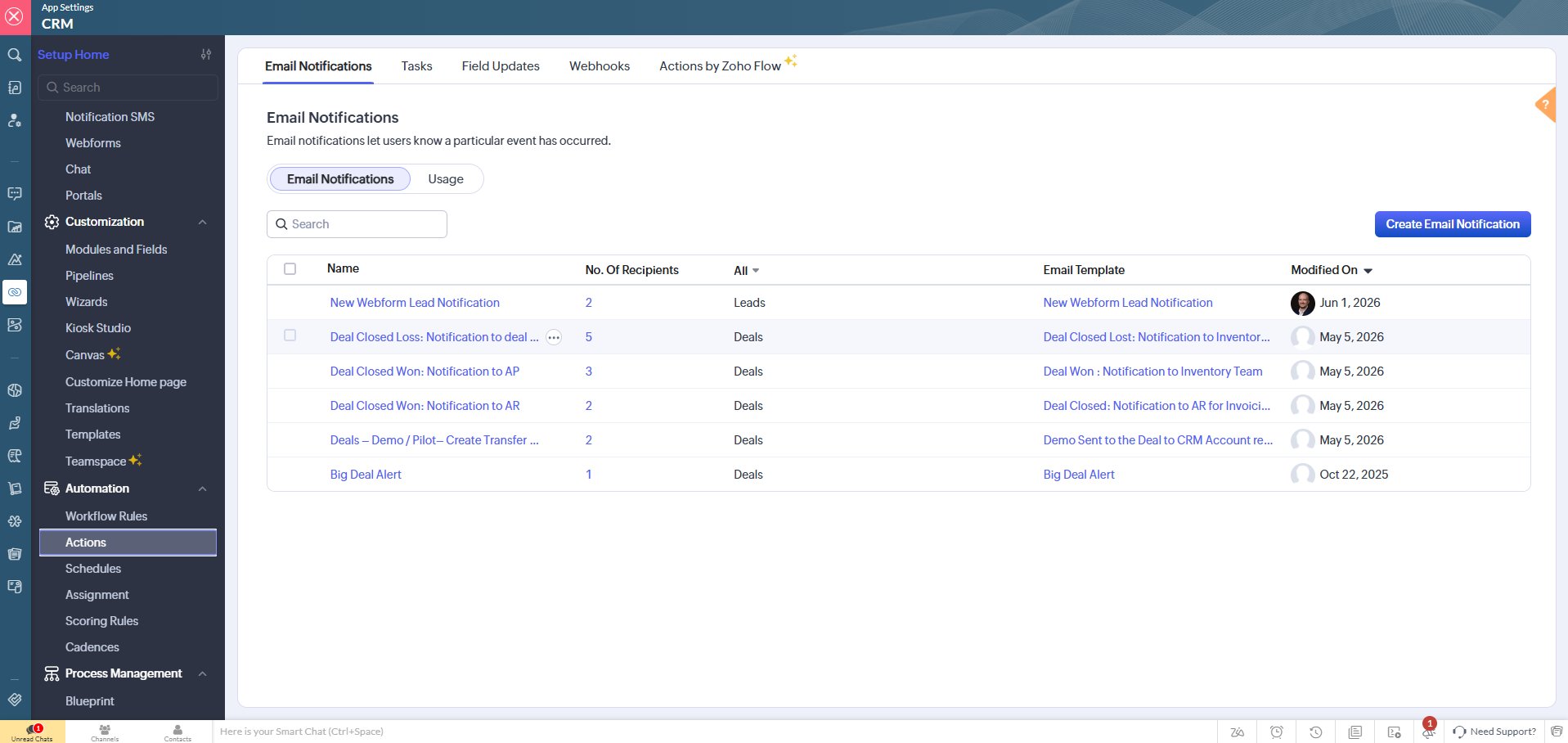Open Unread Chats in the bottom bar

pyautogui.click(x=32, y=732)
